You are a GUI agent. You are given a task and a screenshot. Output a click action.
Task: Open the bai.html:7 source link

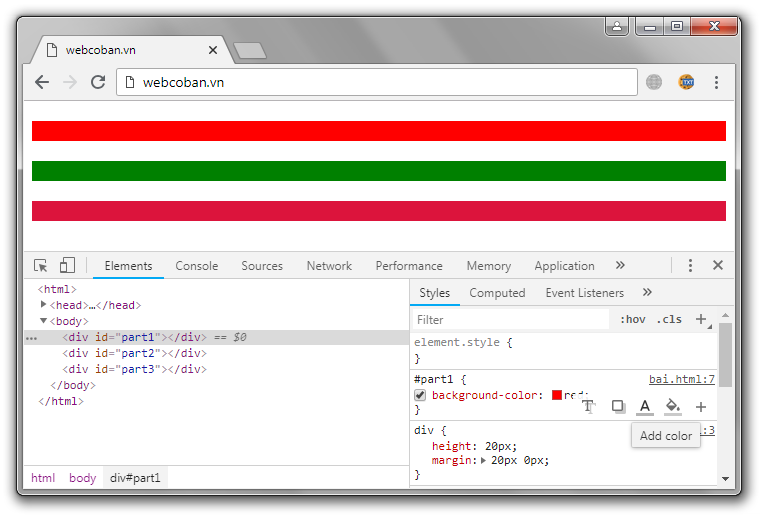(681, 379)
